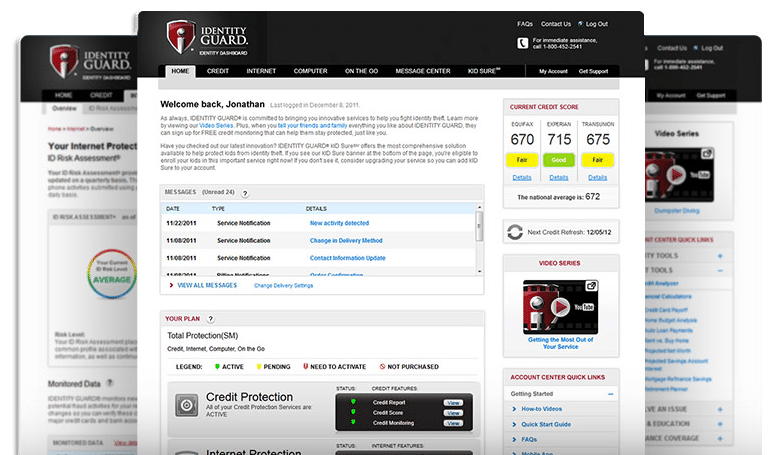Open the Message Center tab

click(x=423, y=71)
